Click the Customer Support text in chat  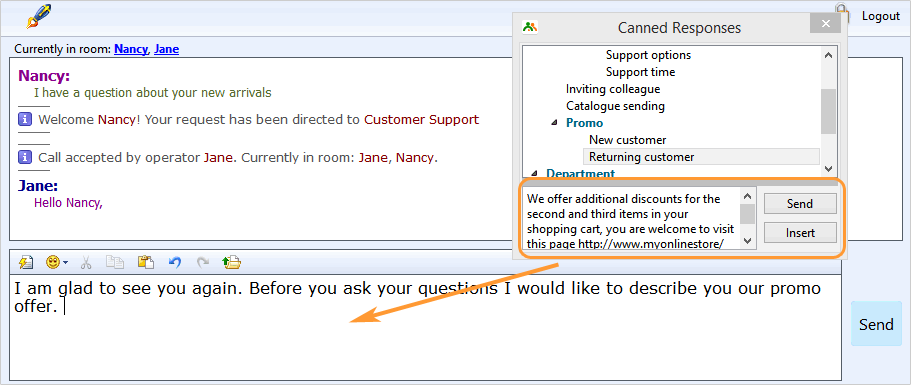pos(421,120)
